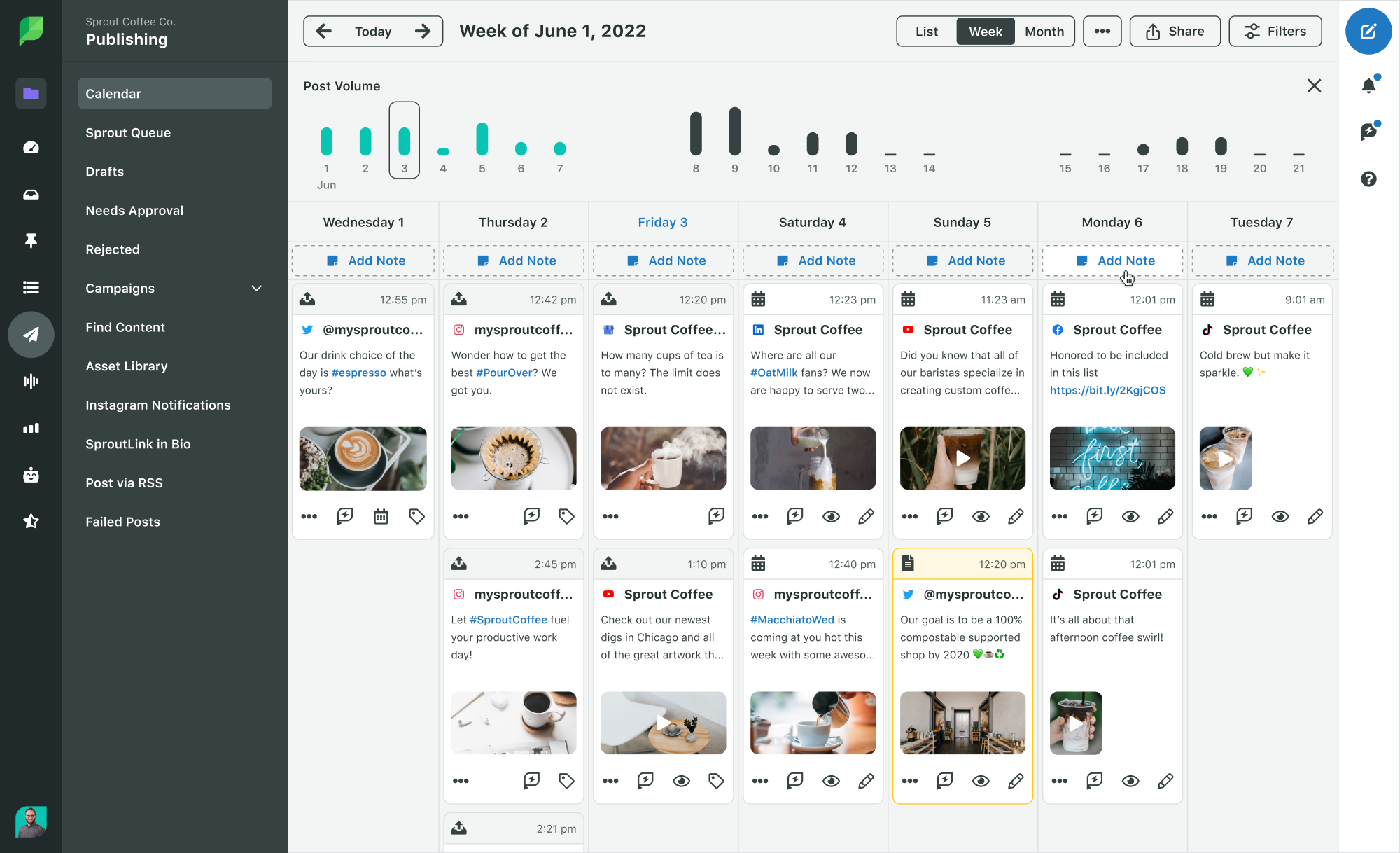
Task: Click the messages/inbox icon
Action: click(x=31, y=193)
